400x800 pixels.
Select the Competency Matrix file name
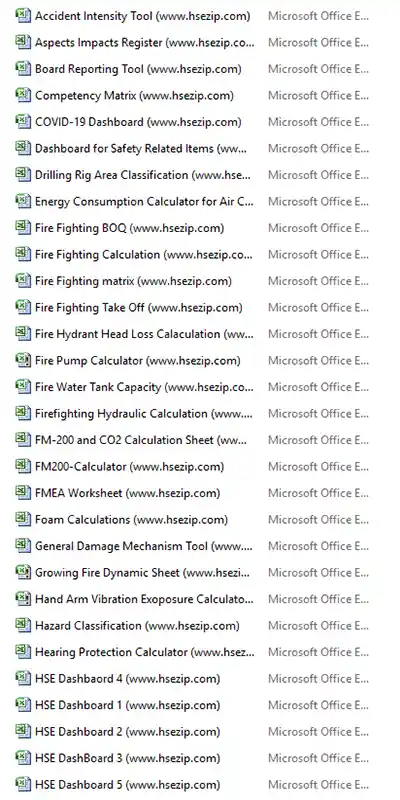click(134, 95)
